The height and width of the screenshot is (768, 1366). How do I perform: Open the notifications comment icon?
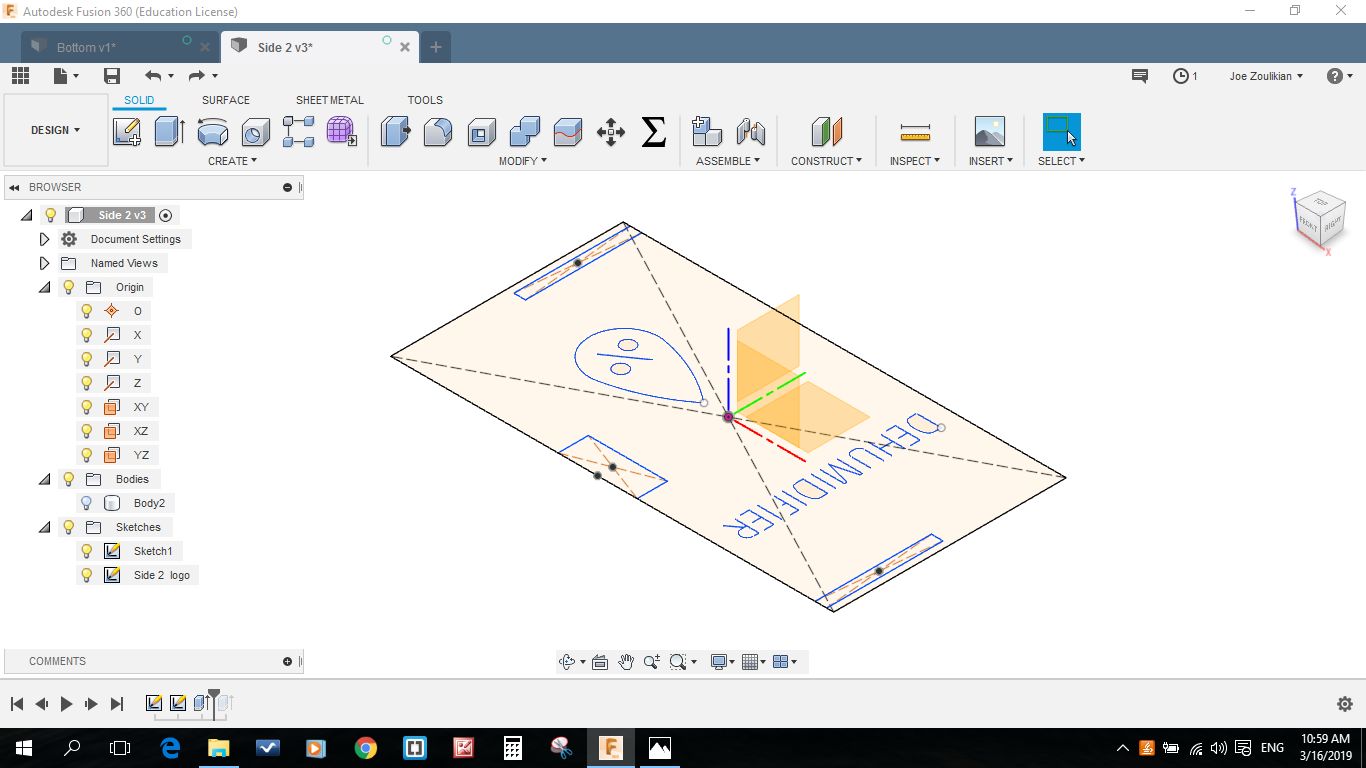1139,76
